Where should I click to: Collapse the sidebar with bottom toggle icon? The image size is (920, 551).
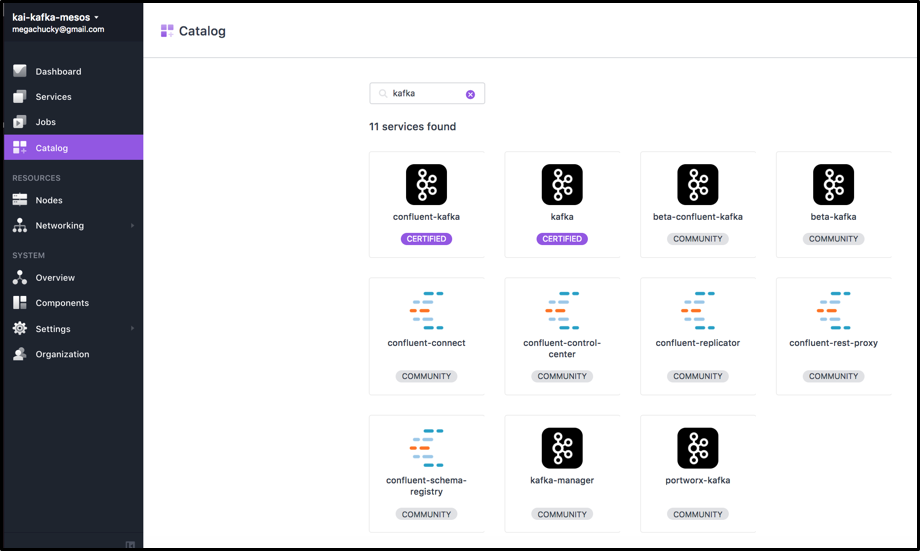pyautogui.click(x=130, y=545)
